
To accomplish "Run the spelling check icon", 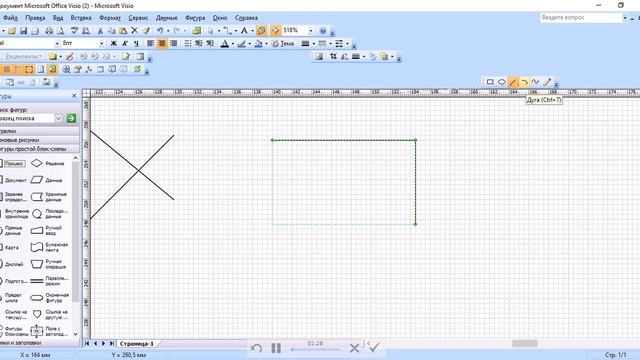I will point(74,31).
